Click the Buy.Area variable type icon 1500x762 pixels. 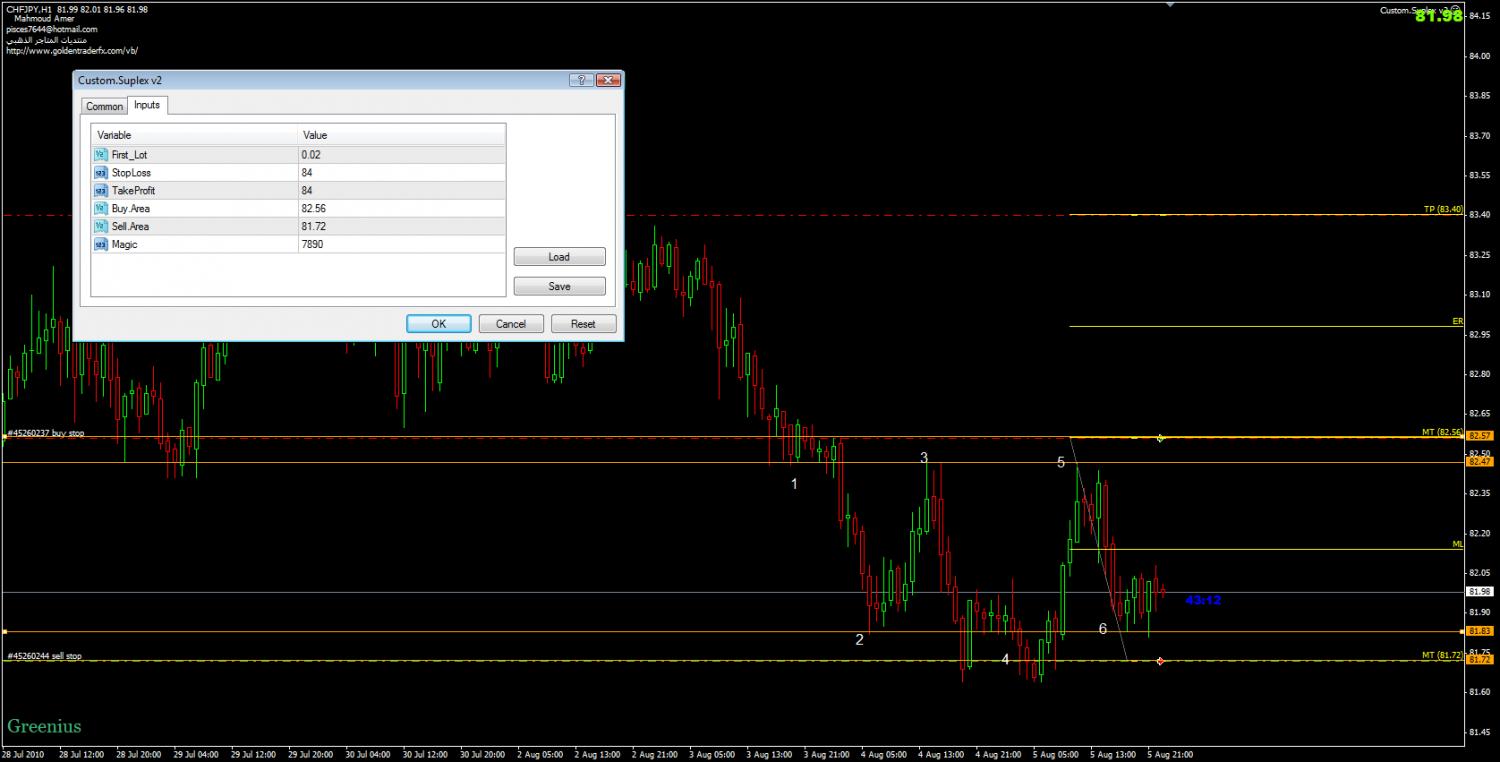(100, 209)
